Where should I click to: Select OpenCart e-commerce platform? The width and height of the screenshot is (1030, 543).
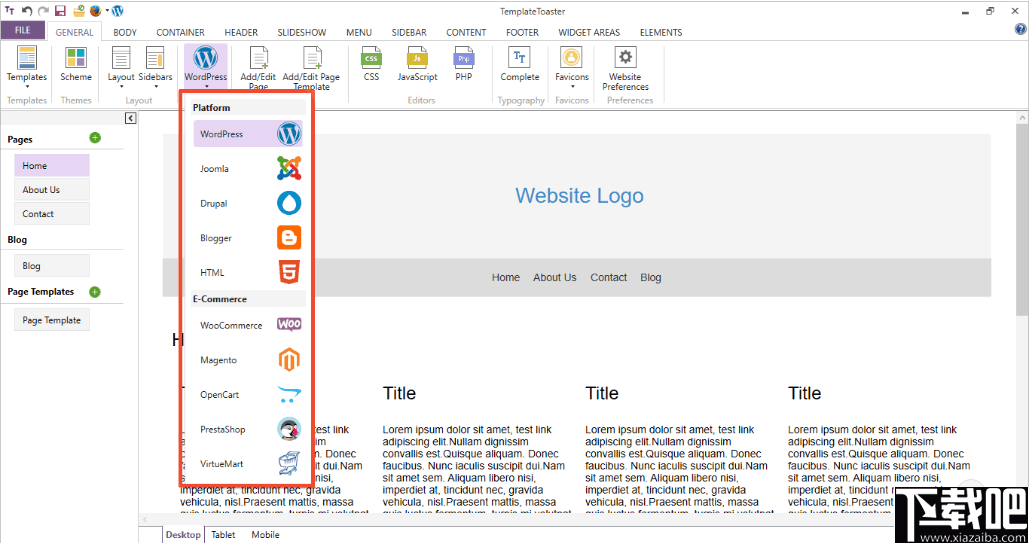[248, 395]
